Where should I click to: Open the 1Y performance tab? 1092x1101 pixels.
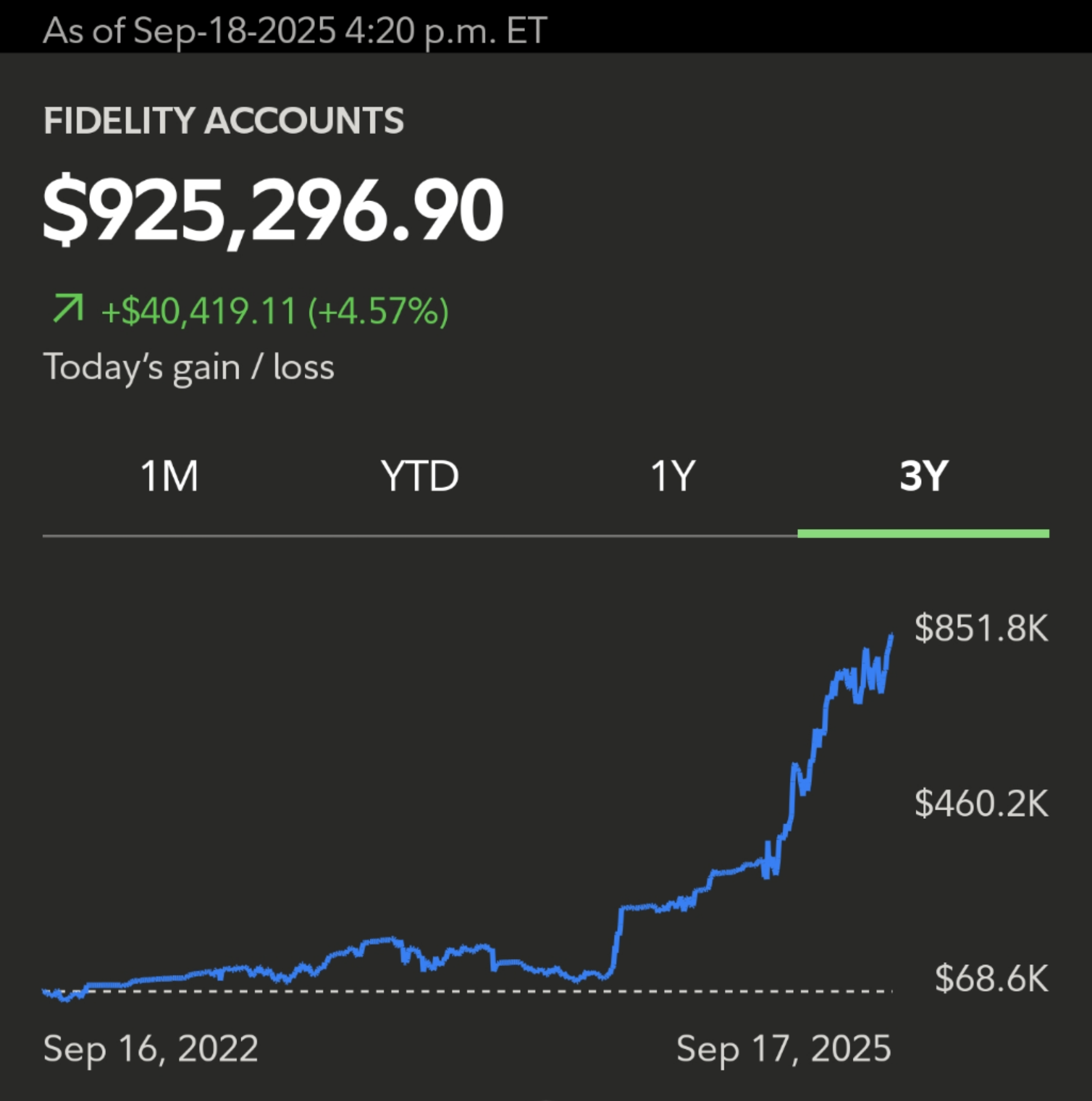coord(673,476)
